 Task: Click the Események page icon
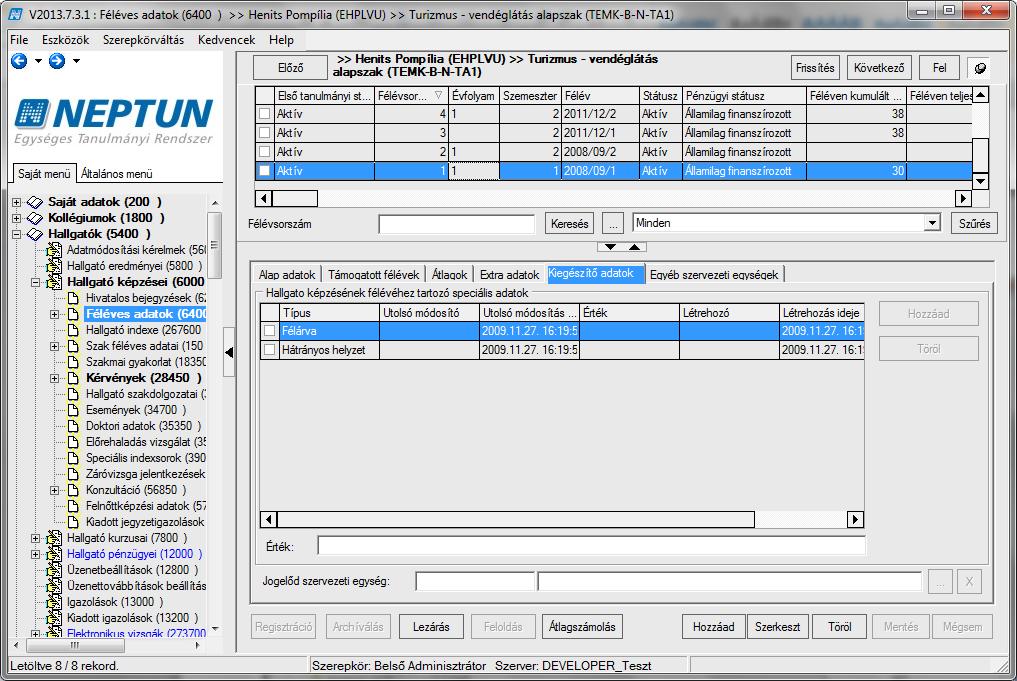73,410
